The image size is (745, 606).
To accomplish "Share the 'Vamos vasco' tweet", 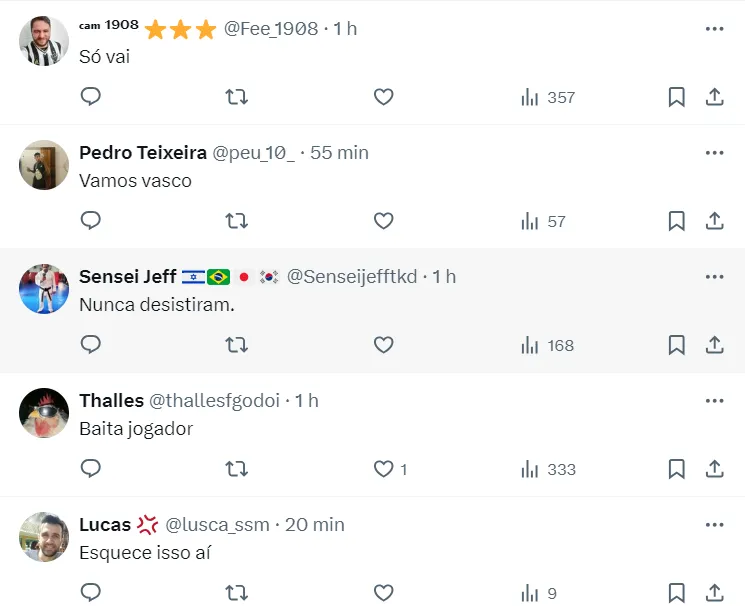I will (x=714, y=221).
